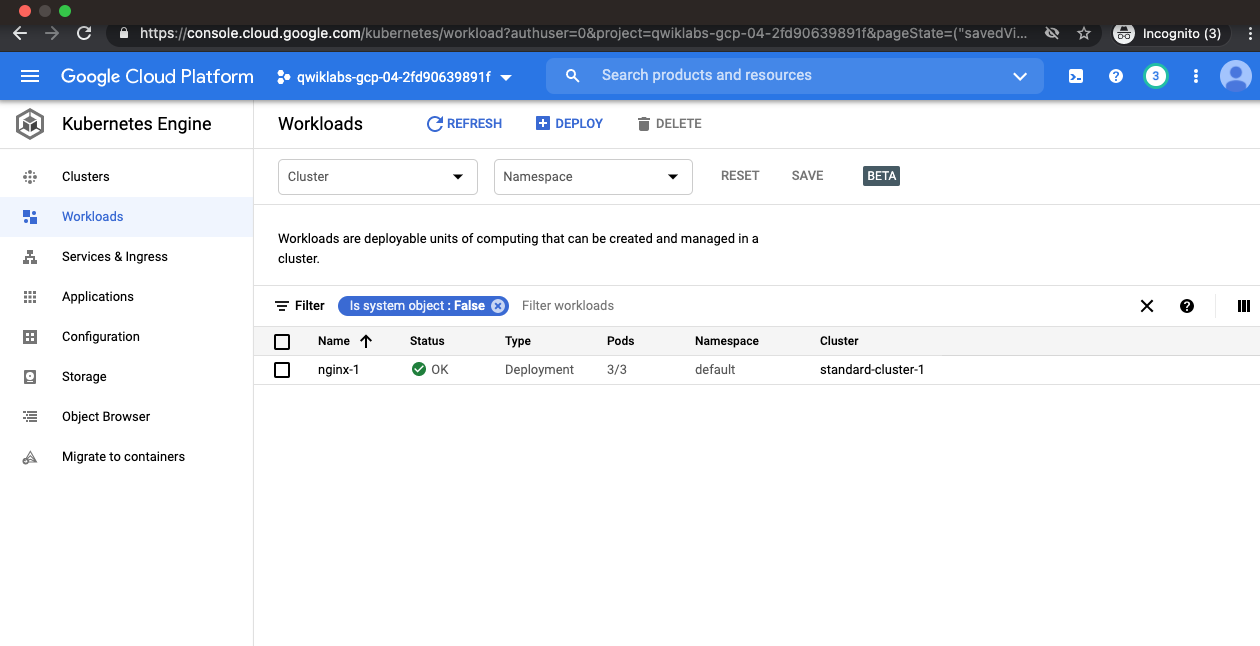This screenshot has width=1260, height=646.
Task: Open the Namespace dropdown
Action: [593, 177]
